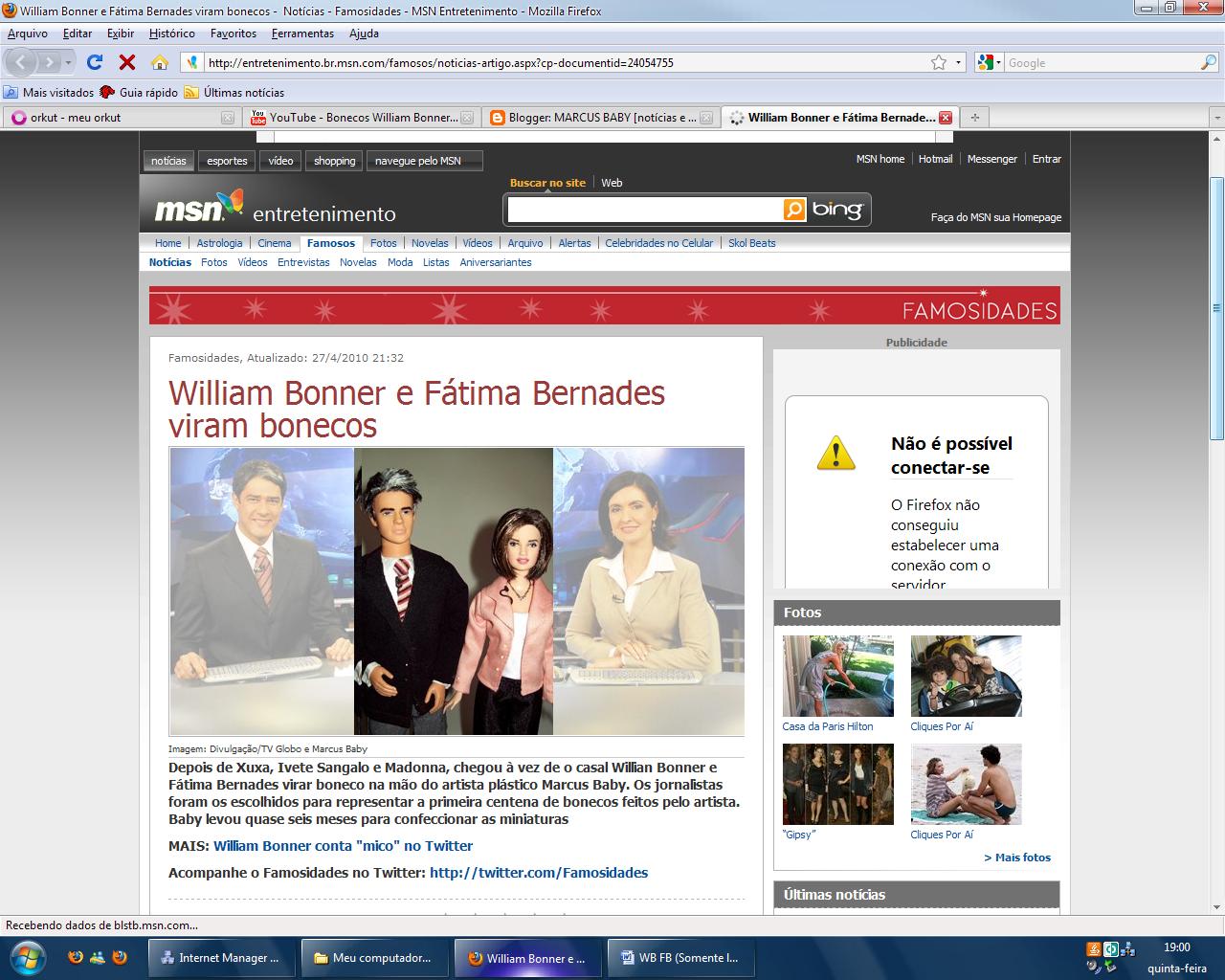Click the YouTube favicon on the Bonecos tab

[258, 117]
